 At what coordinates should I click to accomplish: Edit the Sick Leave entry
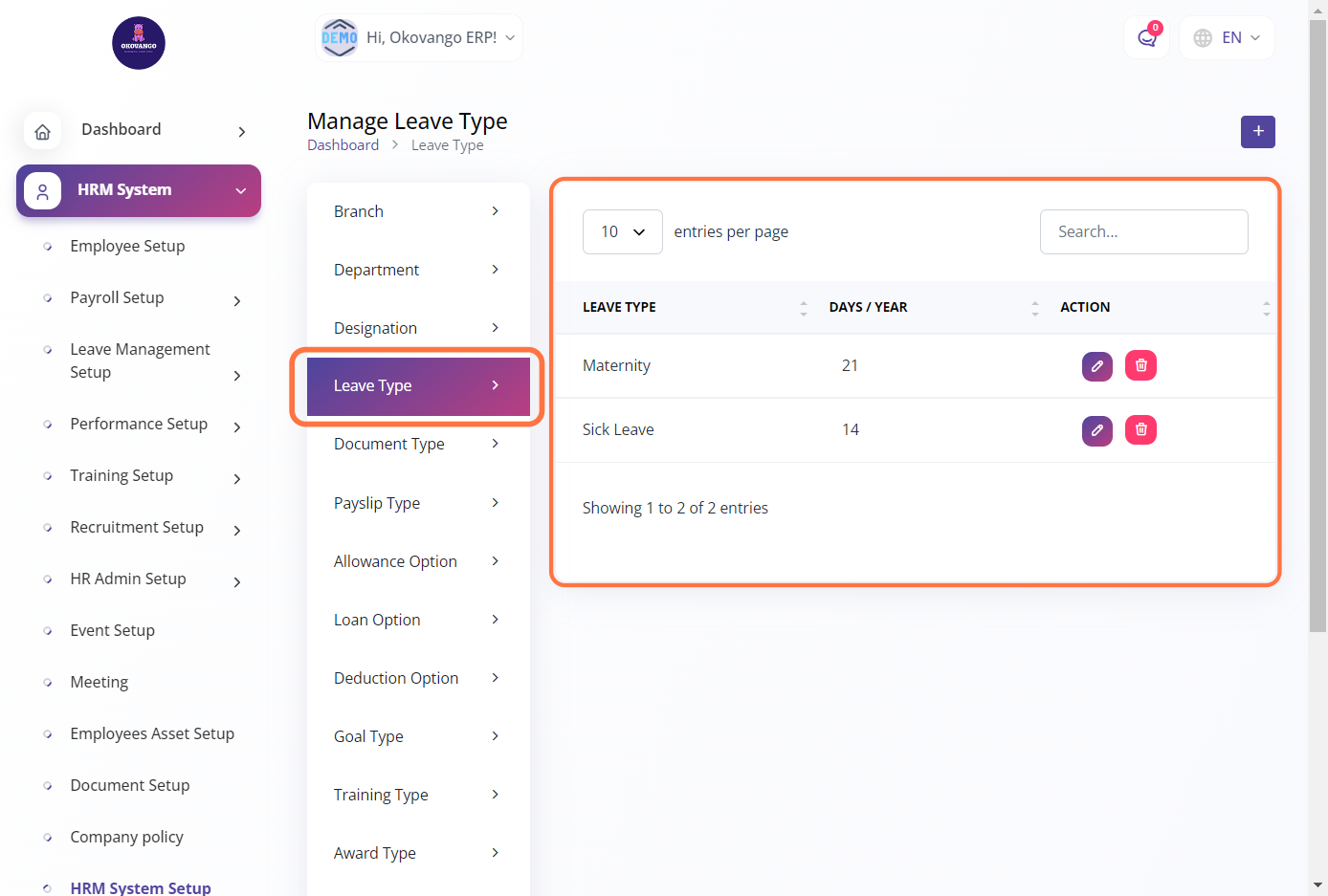tap(1096, 430)
